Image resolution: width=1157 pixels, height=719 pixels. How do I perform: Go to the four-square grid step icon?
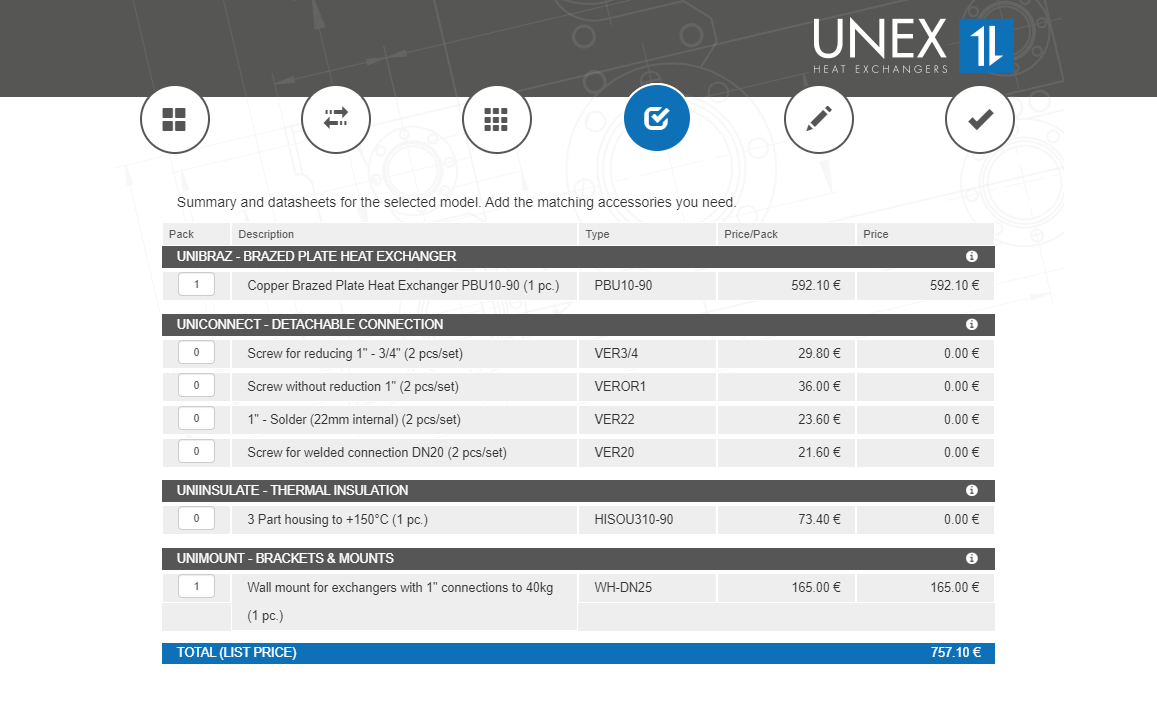pyautogui.click(x=175, y=120)
